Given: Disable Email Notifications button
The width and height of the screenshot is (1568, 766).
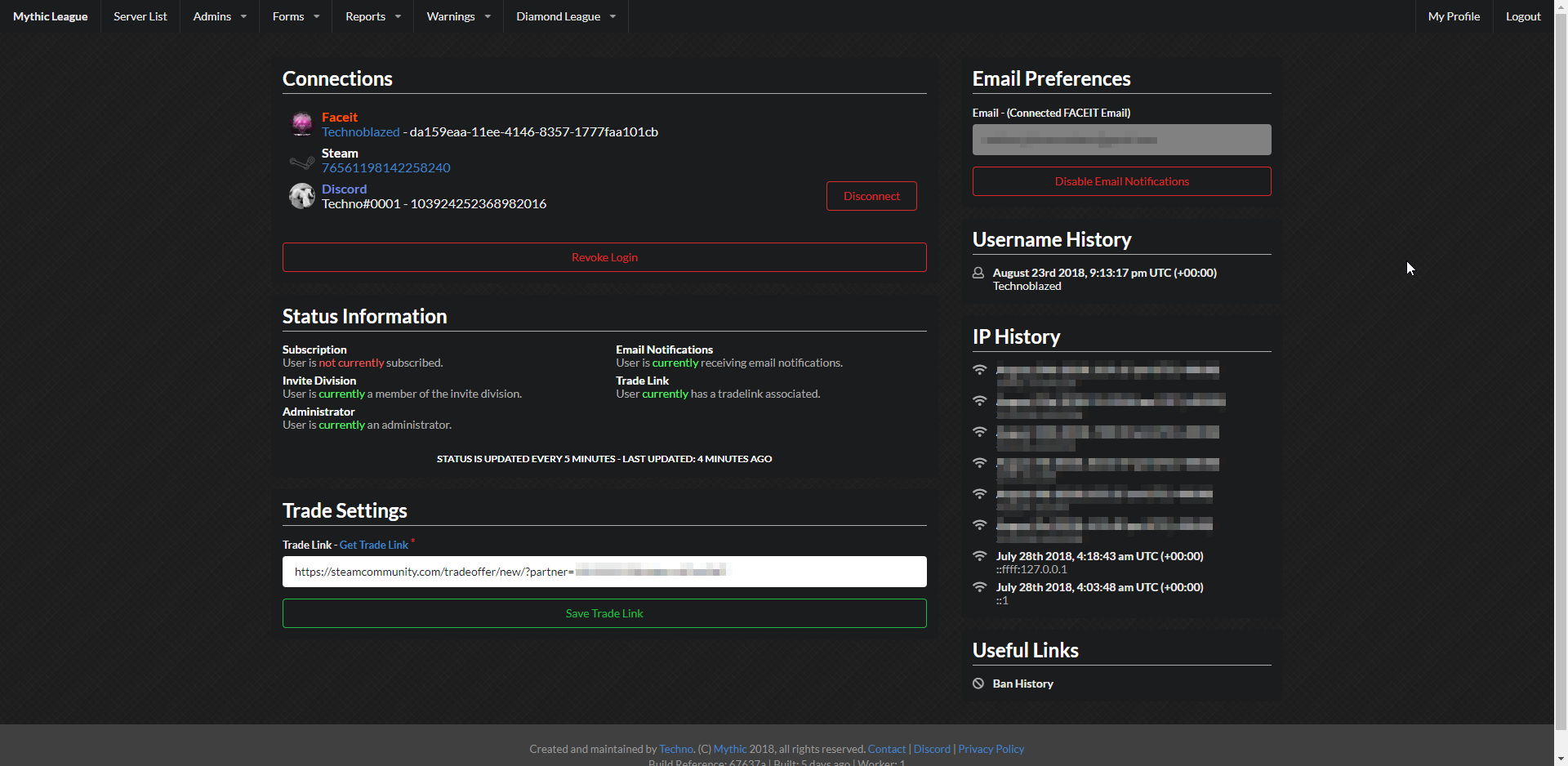Looking at the screenshot, I should coord(1121,181).
